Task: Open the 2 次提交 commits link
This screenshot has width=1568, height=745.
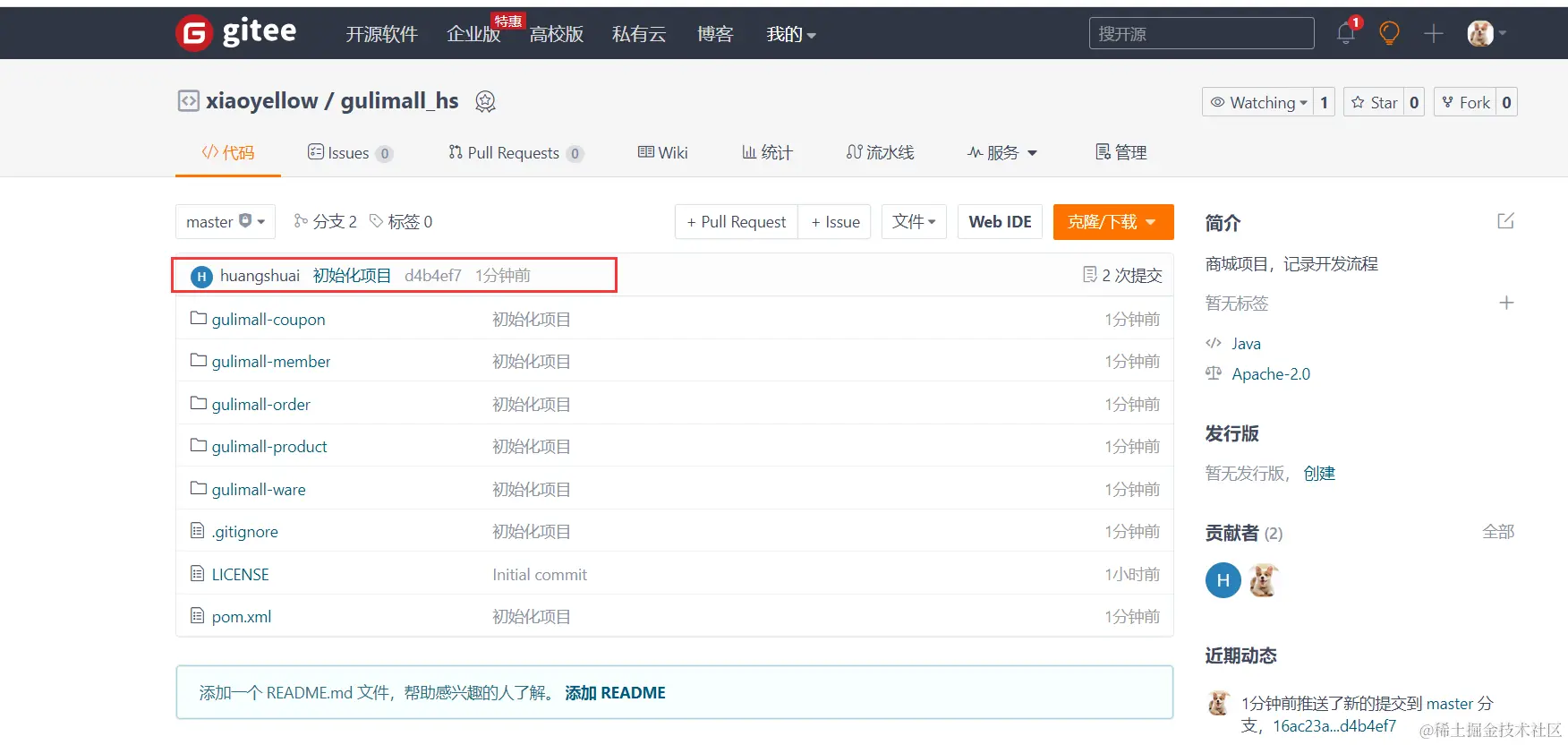Action: click(x=1122, y=275)
